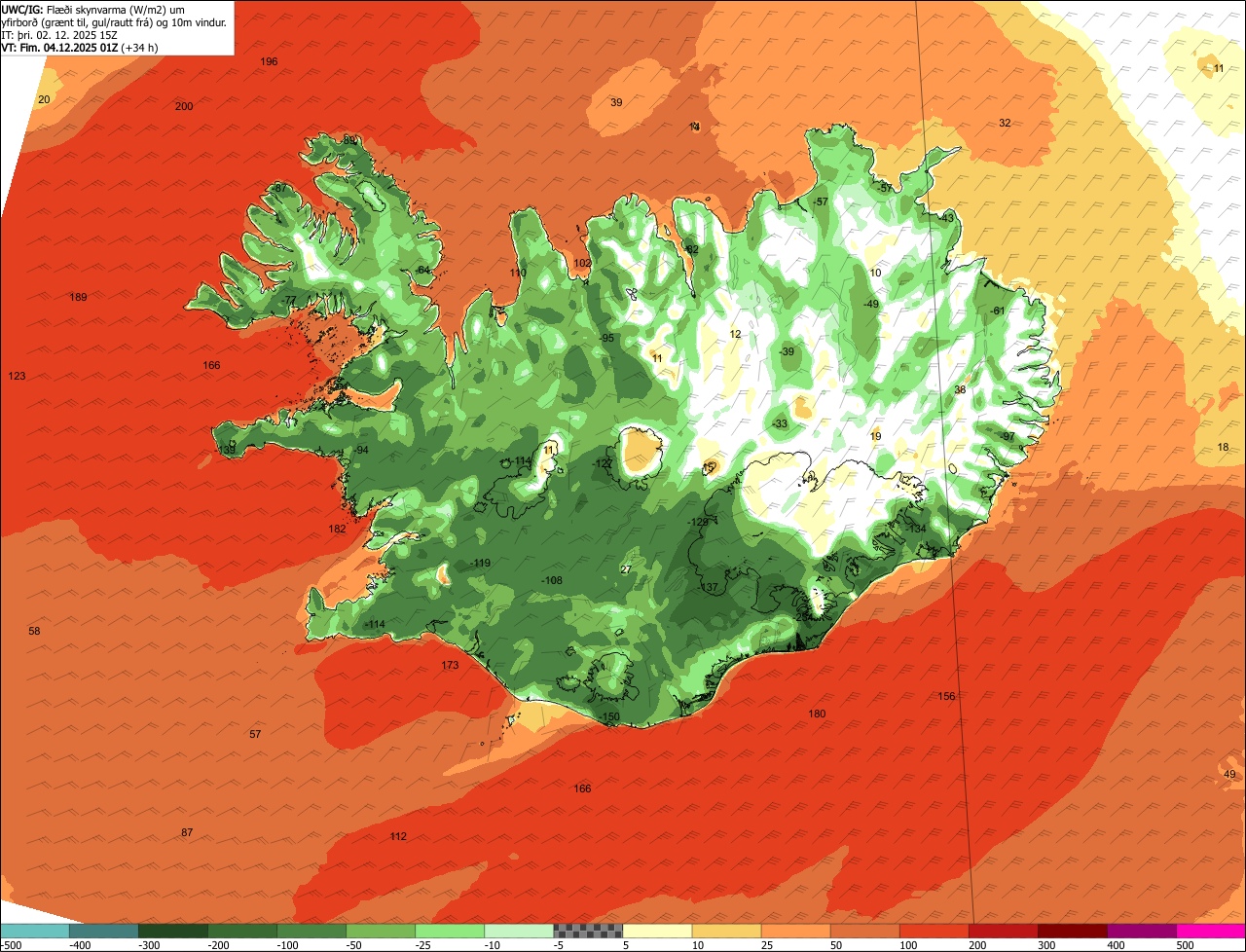This screenshot has height=952, width=1246.
Task: Click the map value '-49' in northeast Iceland
Action: click(871, 304)
